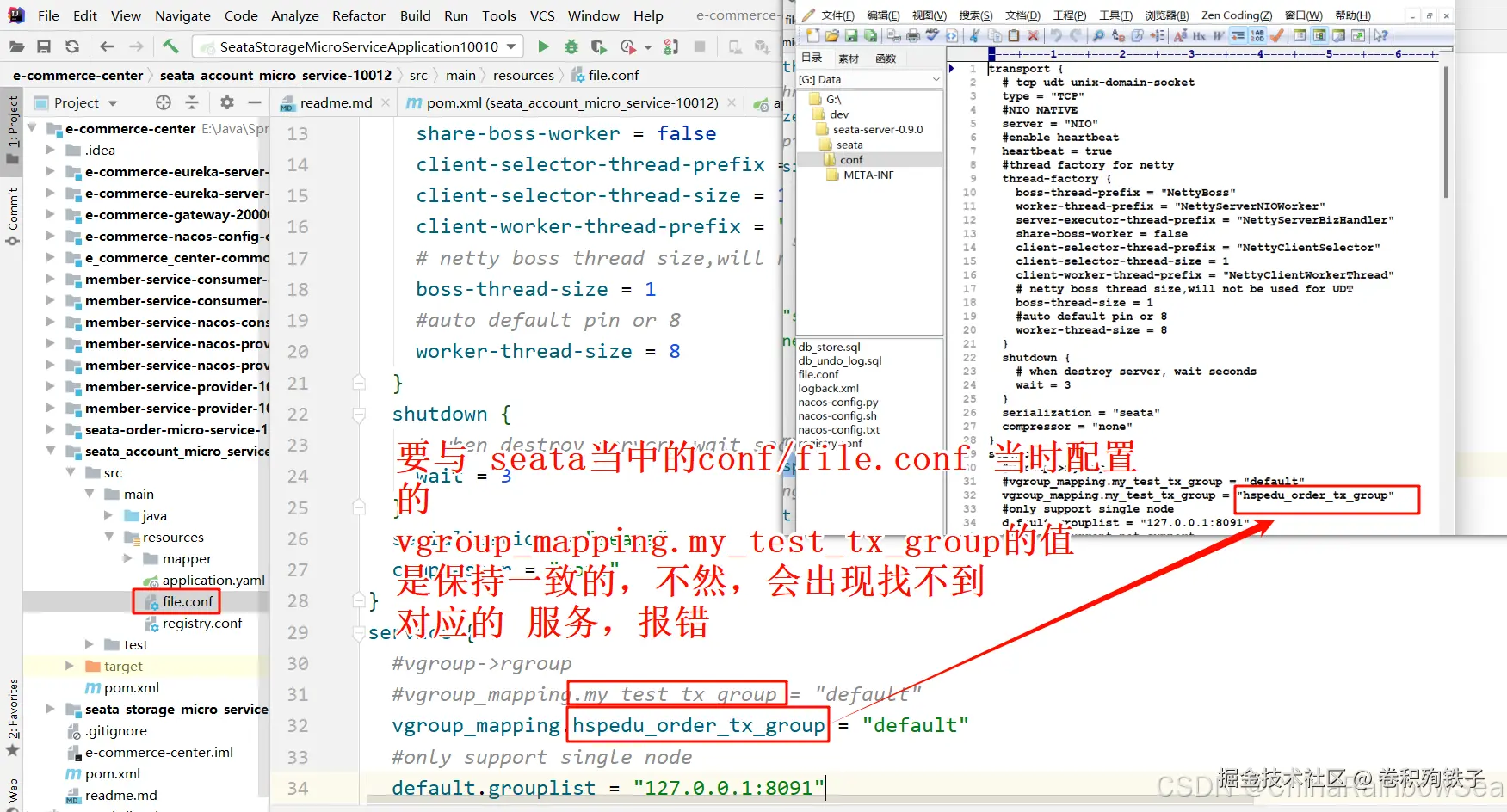Expand the .idea folder arrow
This screenshot has height=812, width=1507.
coord(51,150)
